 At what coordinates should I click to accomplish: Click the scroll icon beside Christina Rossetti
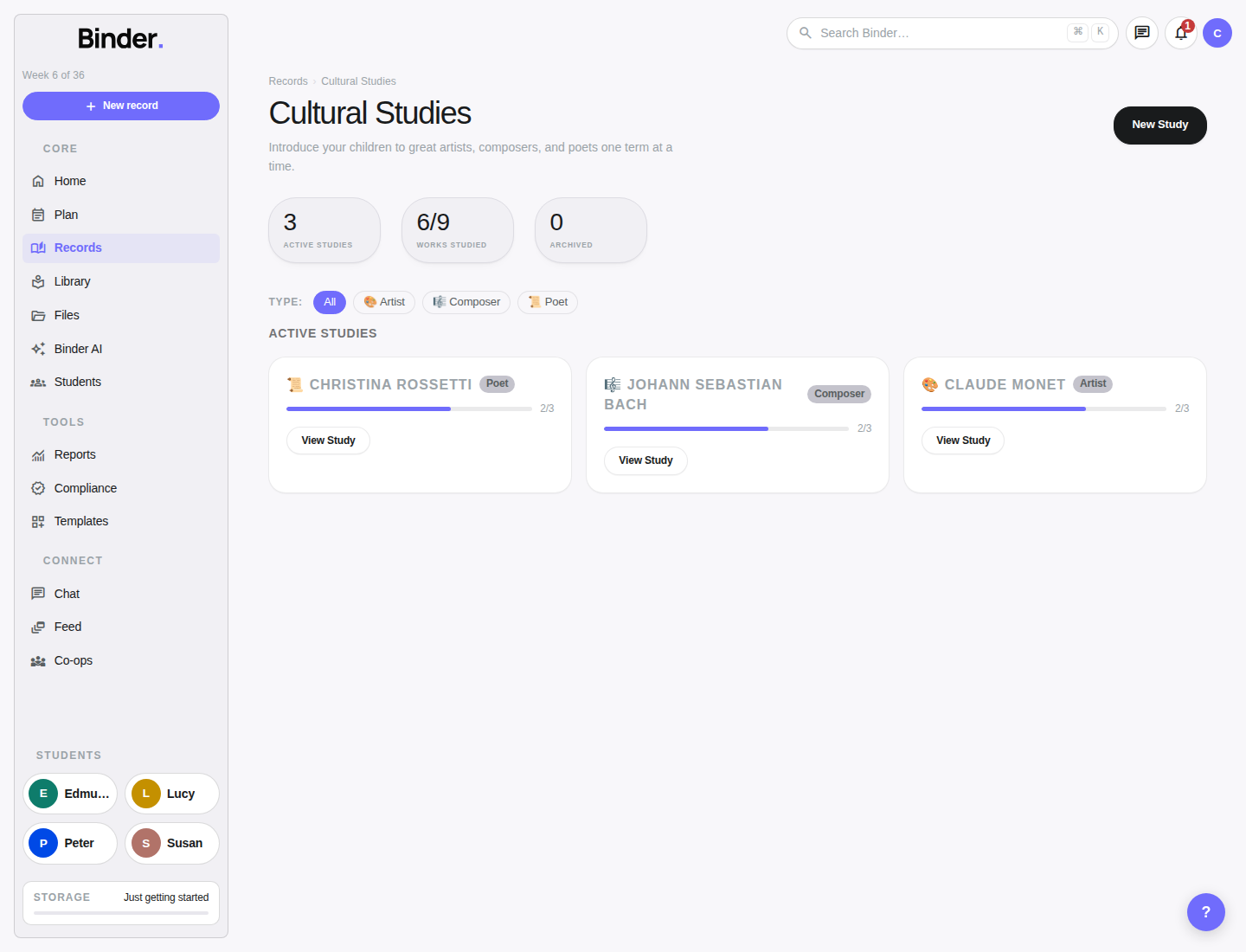point(295,384)
